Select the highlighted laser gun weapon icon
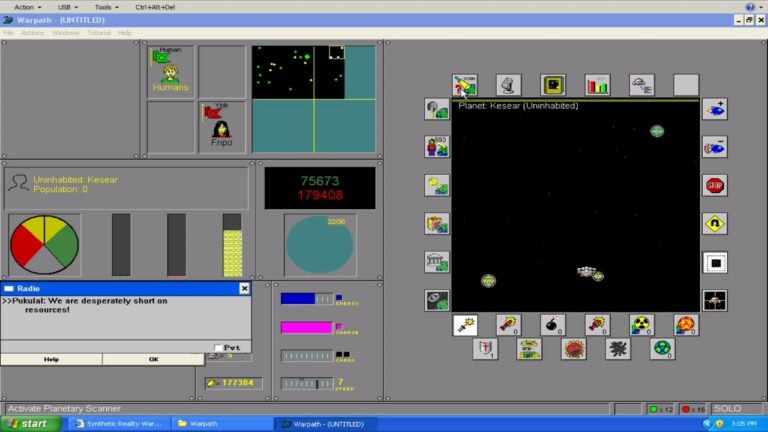The image size is (768, 432). click(x=465, y=325)
